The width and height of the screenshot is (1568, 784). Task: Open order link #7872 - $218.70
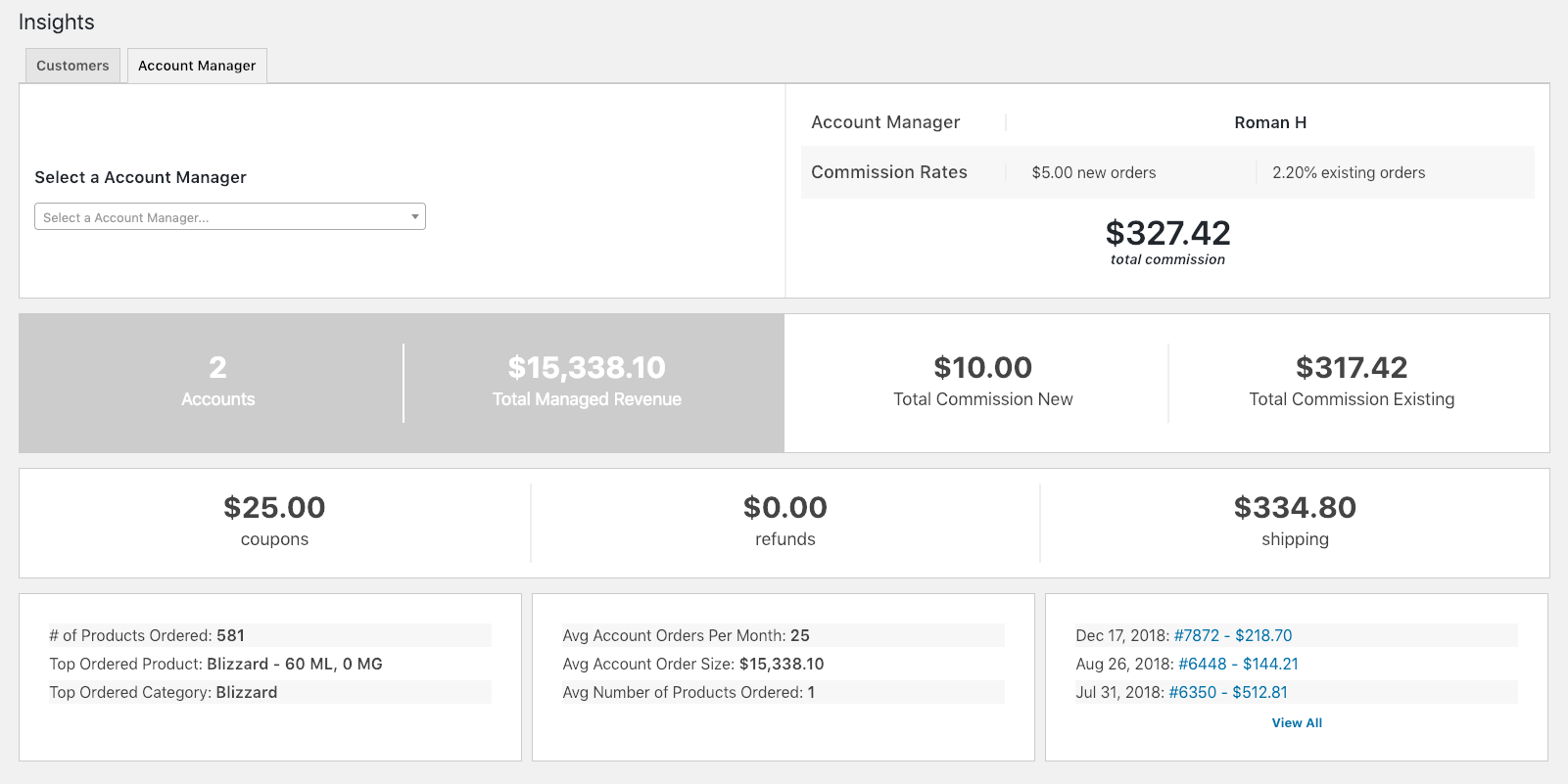1233,635
